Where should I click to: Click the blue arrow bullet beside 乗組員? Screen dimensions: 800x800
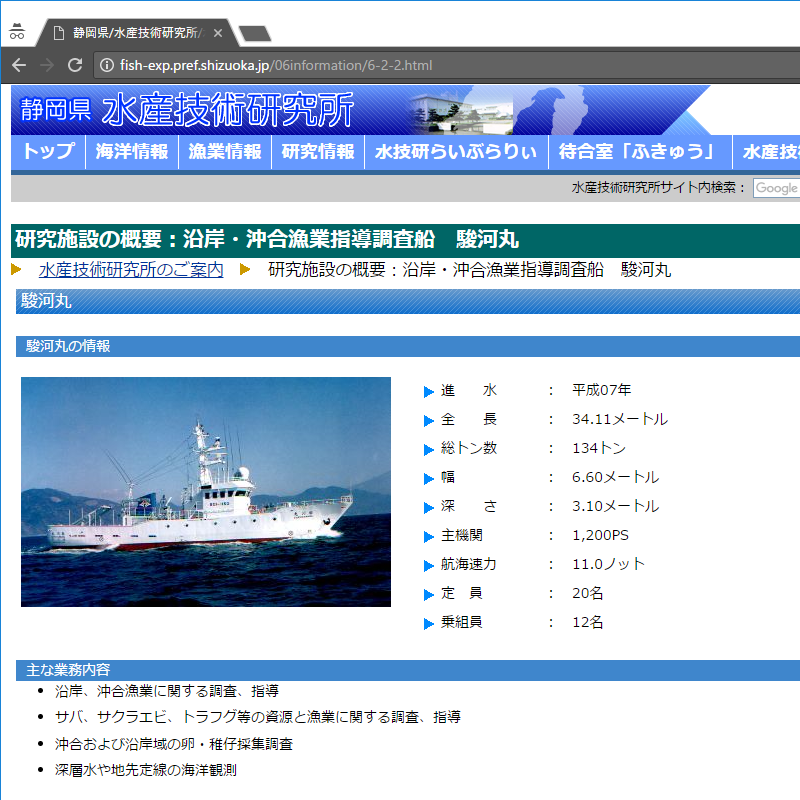[429, 623]
